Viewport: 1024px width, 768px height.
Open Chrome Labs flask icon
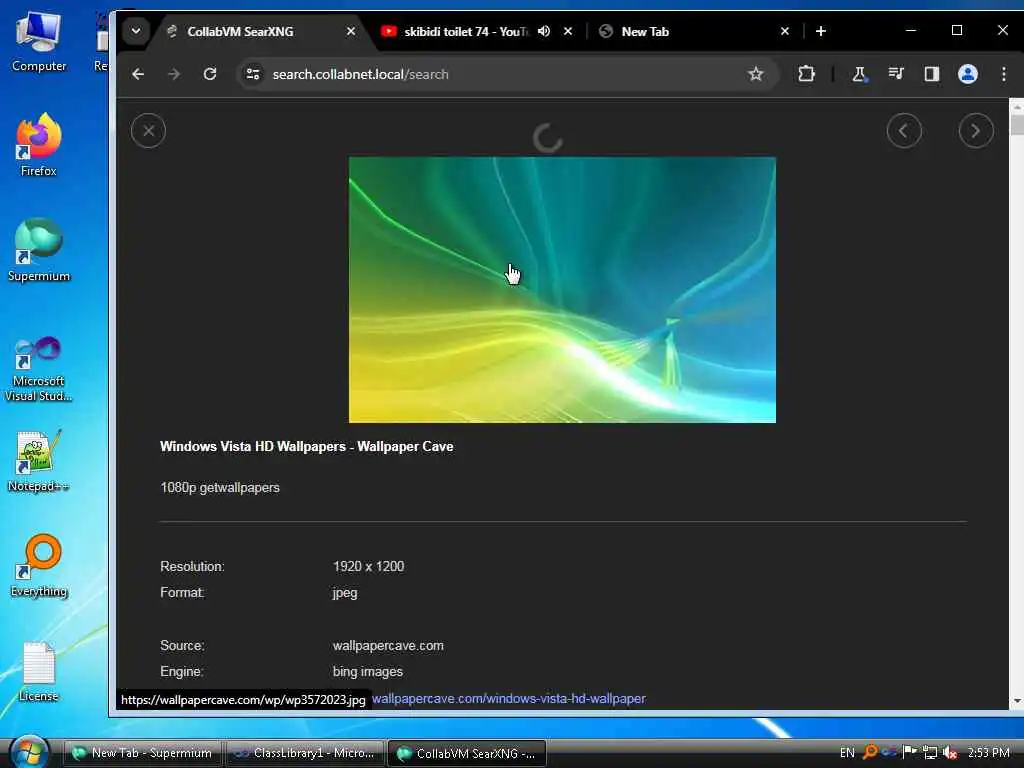pos(859,74)
